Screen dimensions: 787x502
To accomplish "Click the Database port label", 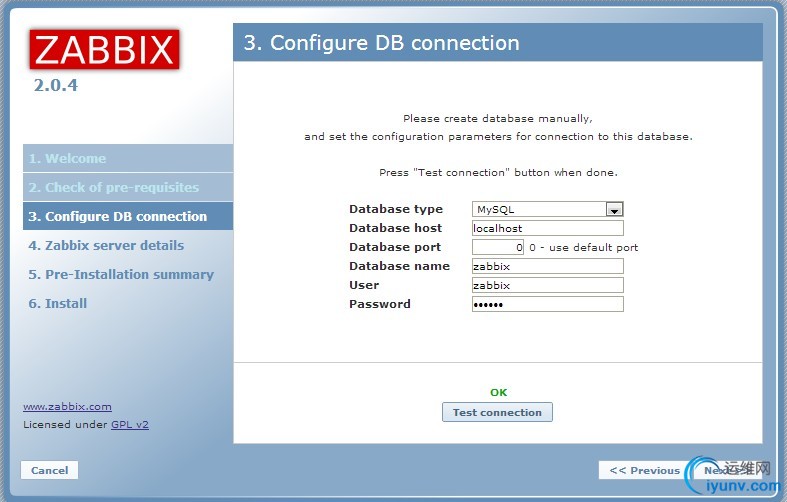I will 395,247.
